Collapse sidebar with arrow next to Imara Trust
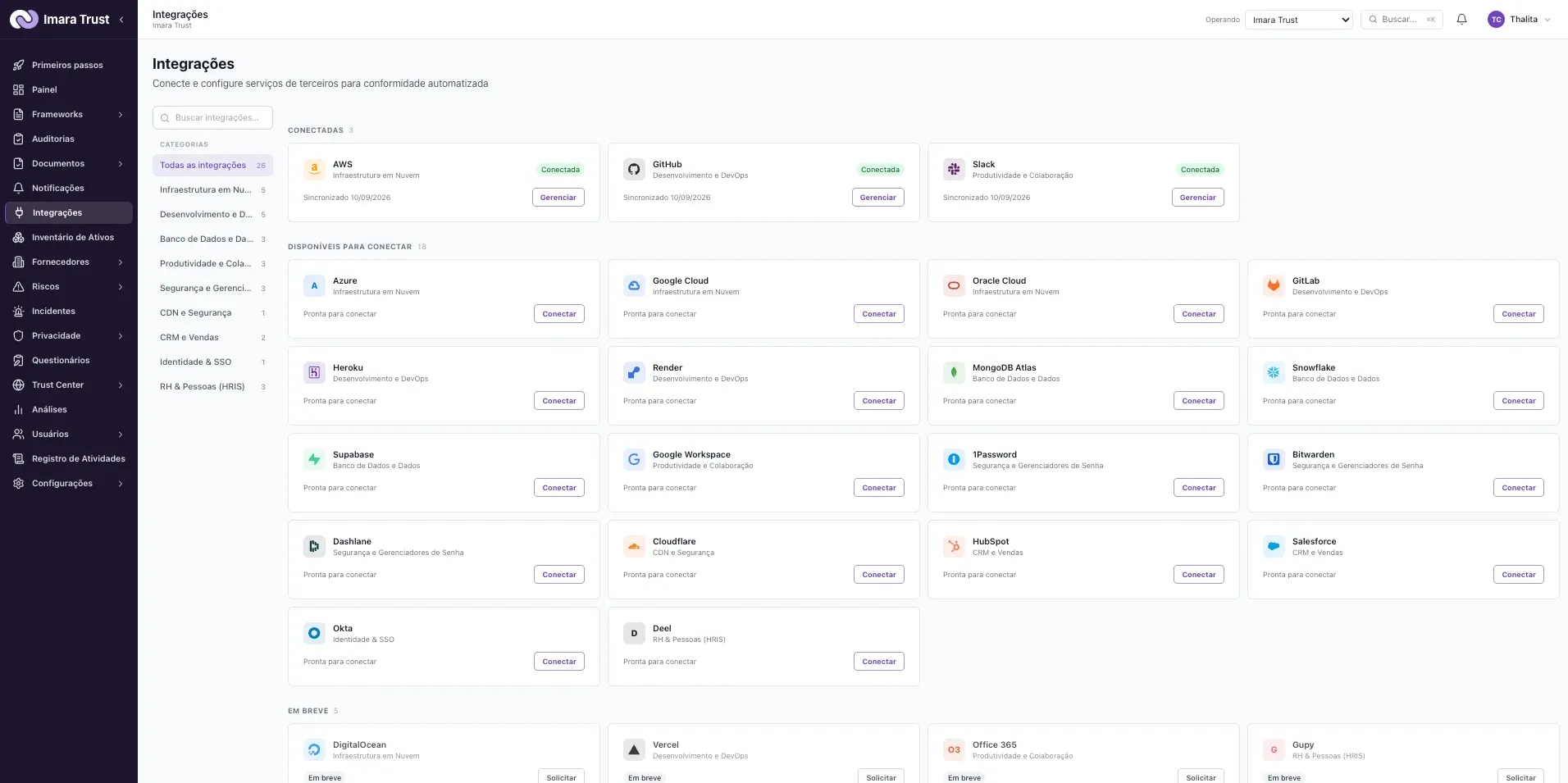This screenshot has width=1568, height=783. click(x=121, y=20)
